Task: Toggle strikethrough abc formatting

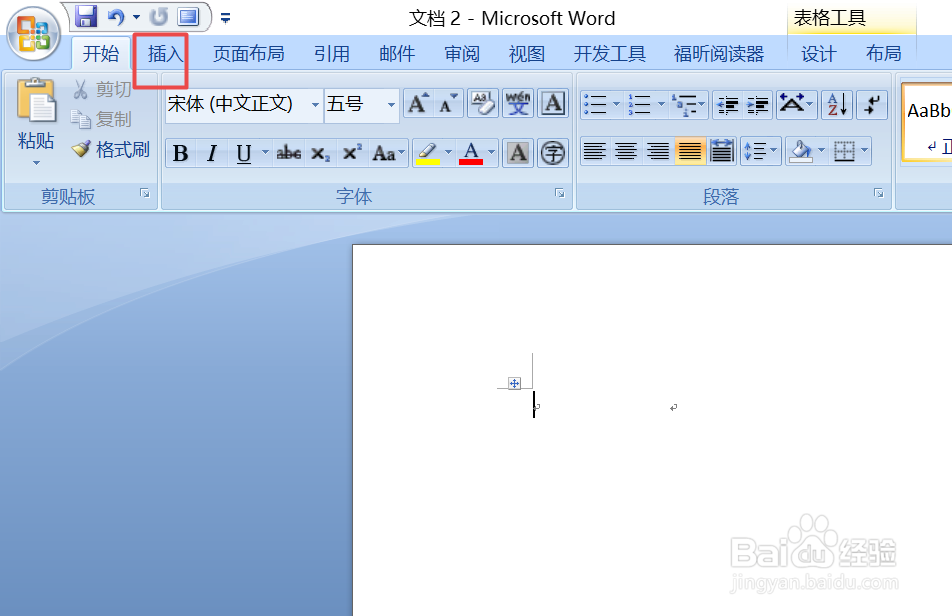Action: coord(289,153)
